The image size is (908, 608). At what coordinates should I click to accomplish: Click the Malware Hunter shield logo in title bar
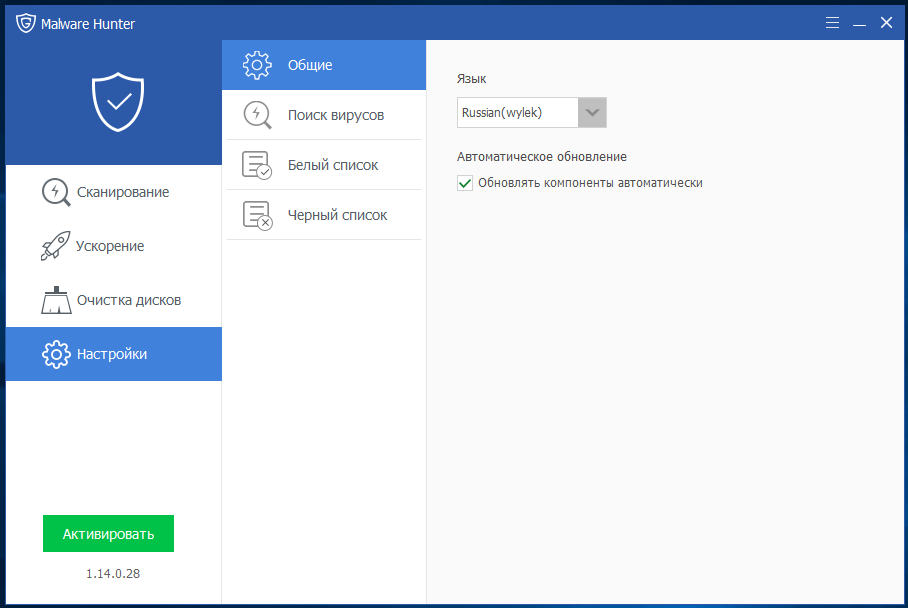(x=25, y=23)
